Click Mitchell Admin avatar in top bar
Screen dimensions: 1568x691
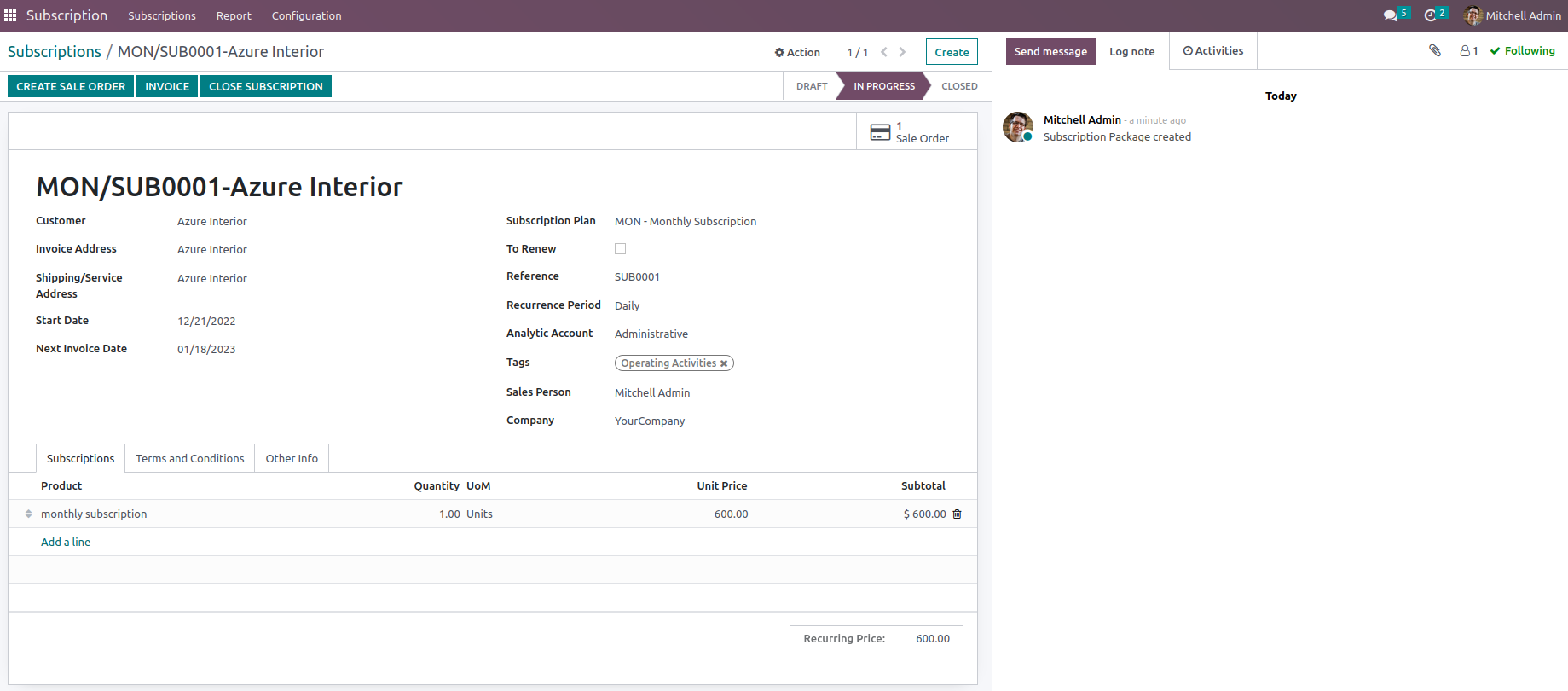[x=1473, y=15]
